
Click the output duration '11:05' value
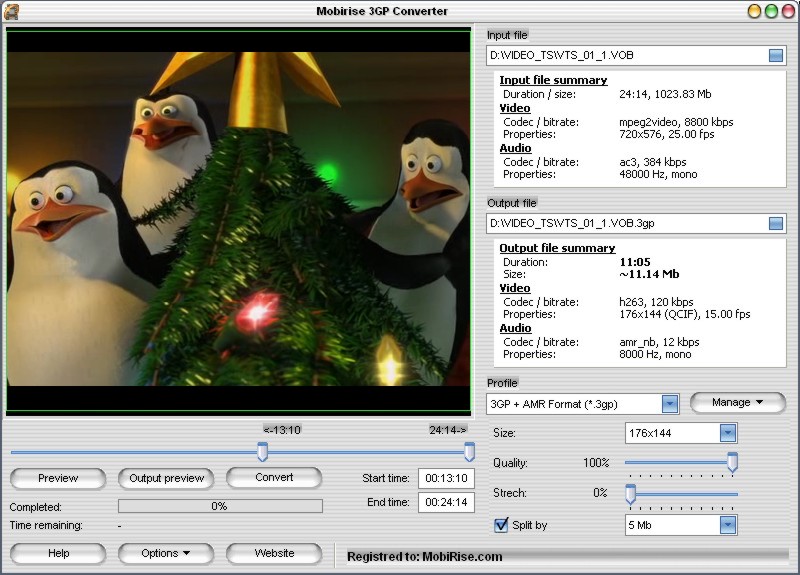click(x=635, y=262)
